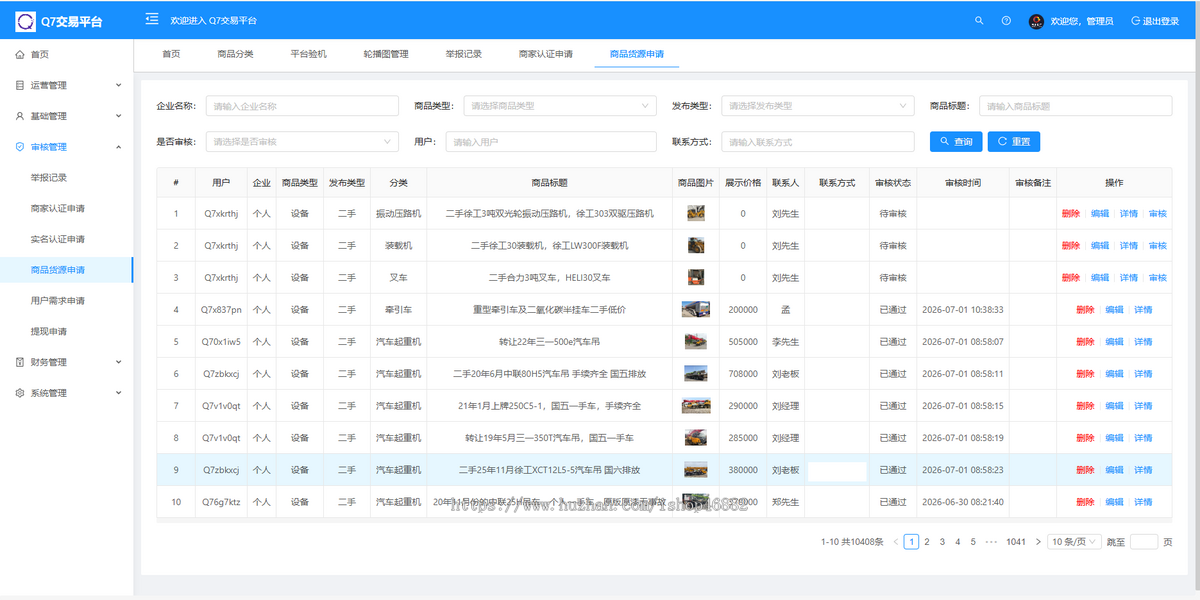This screenshot has width=1200, height=600.
Task: Open the 是否审核 dropdown
Action: pos(302,142)
